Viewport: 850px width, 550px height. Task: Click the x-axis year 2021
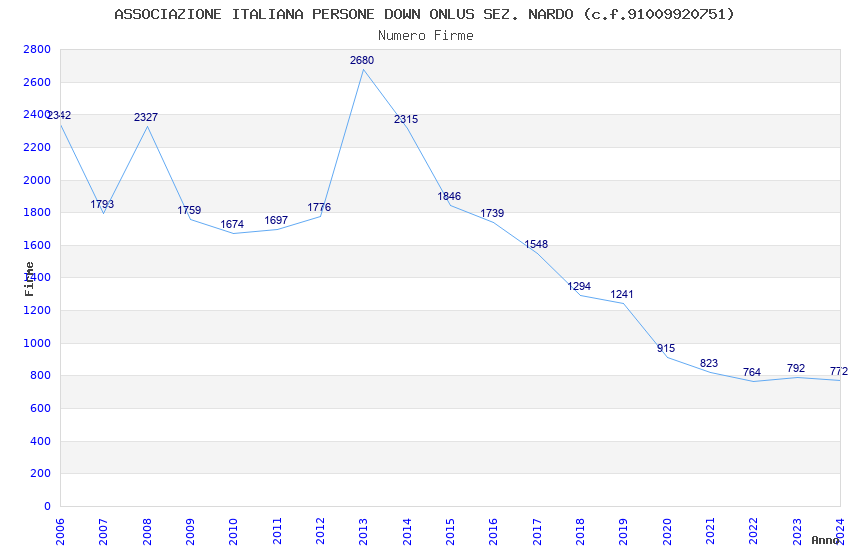tap(710, 531)
